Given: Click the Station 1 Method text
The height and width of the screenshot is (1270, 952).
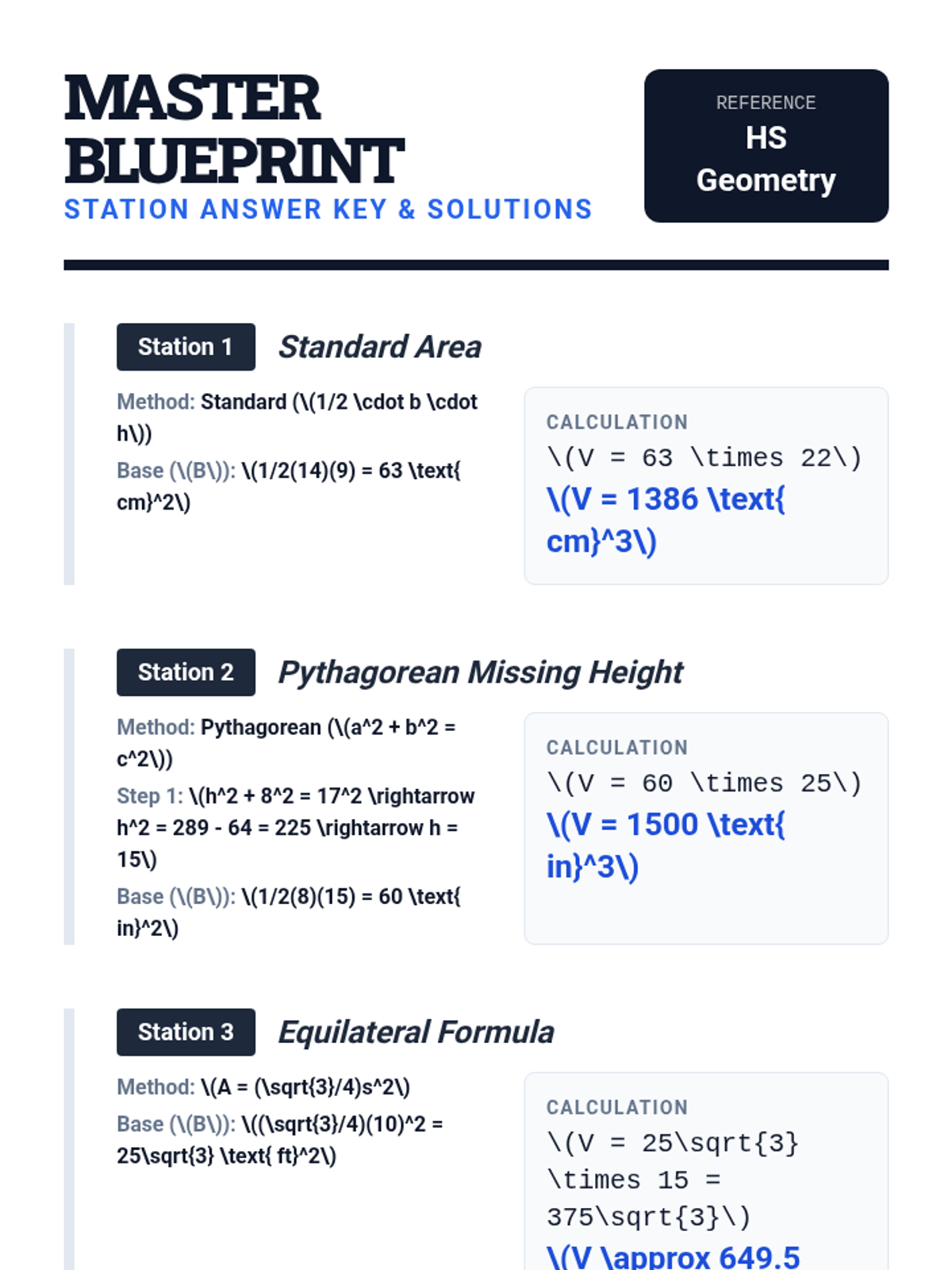Looking at the screenshot, I should [297, 418].
